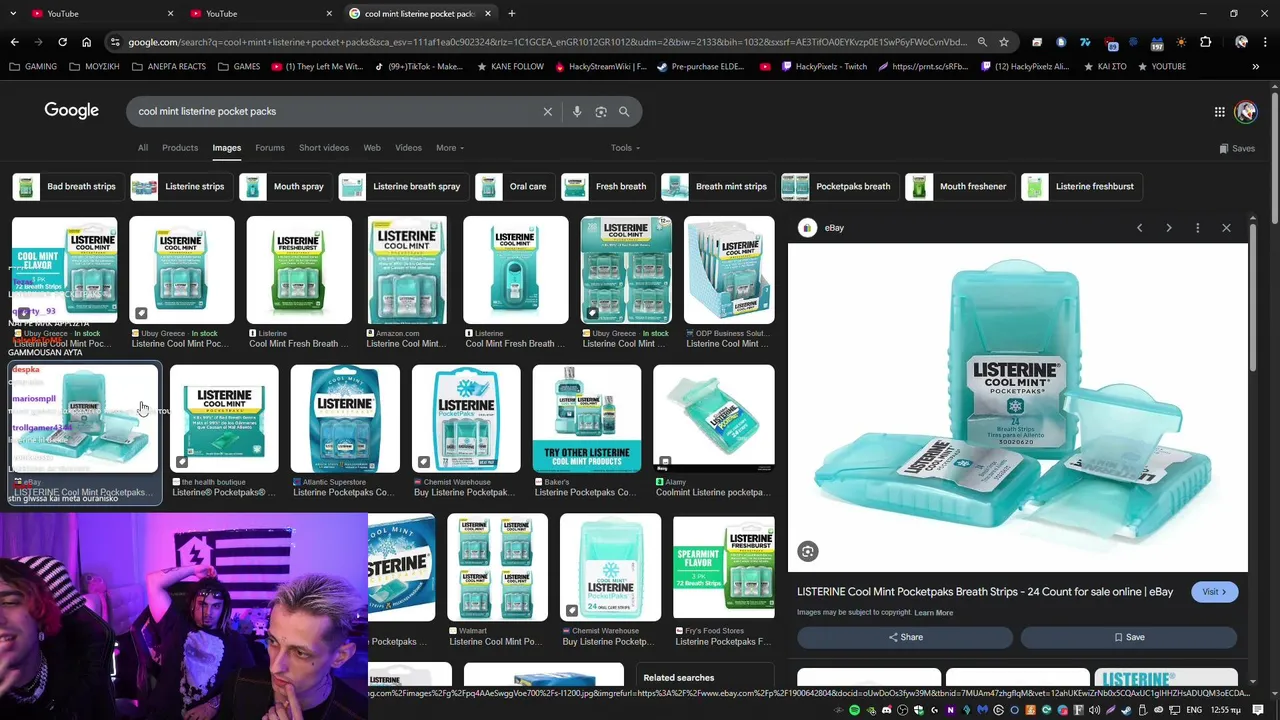Viewport: 1280px width, 720px height.
Task: Select the Pocketpaks breath chip
Action: pyautogui.click(x=840, y=186)
